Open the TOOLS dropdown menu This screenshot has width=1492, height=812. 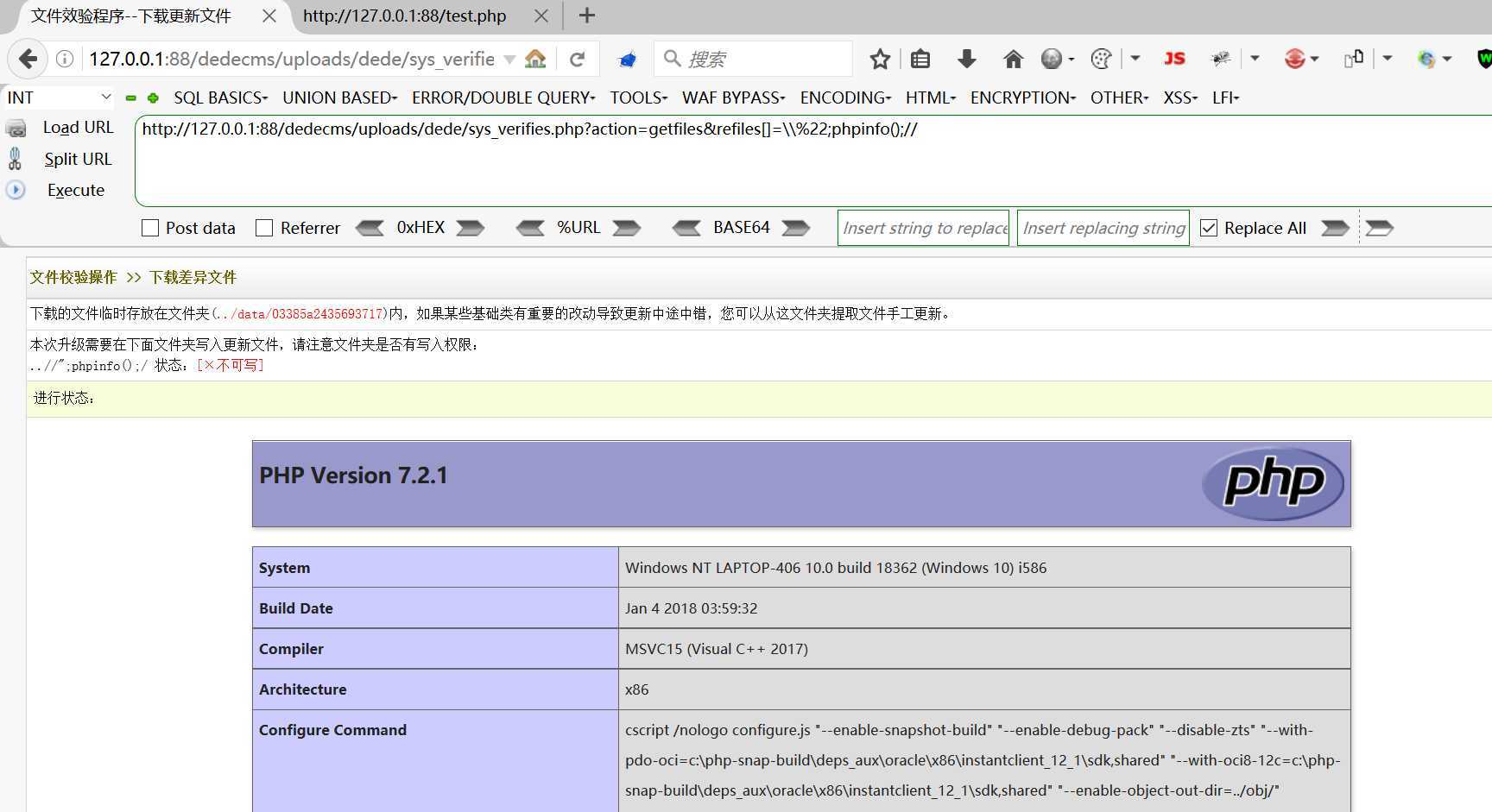[639, 98]
